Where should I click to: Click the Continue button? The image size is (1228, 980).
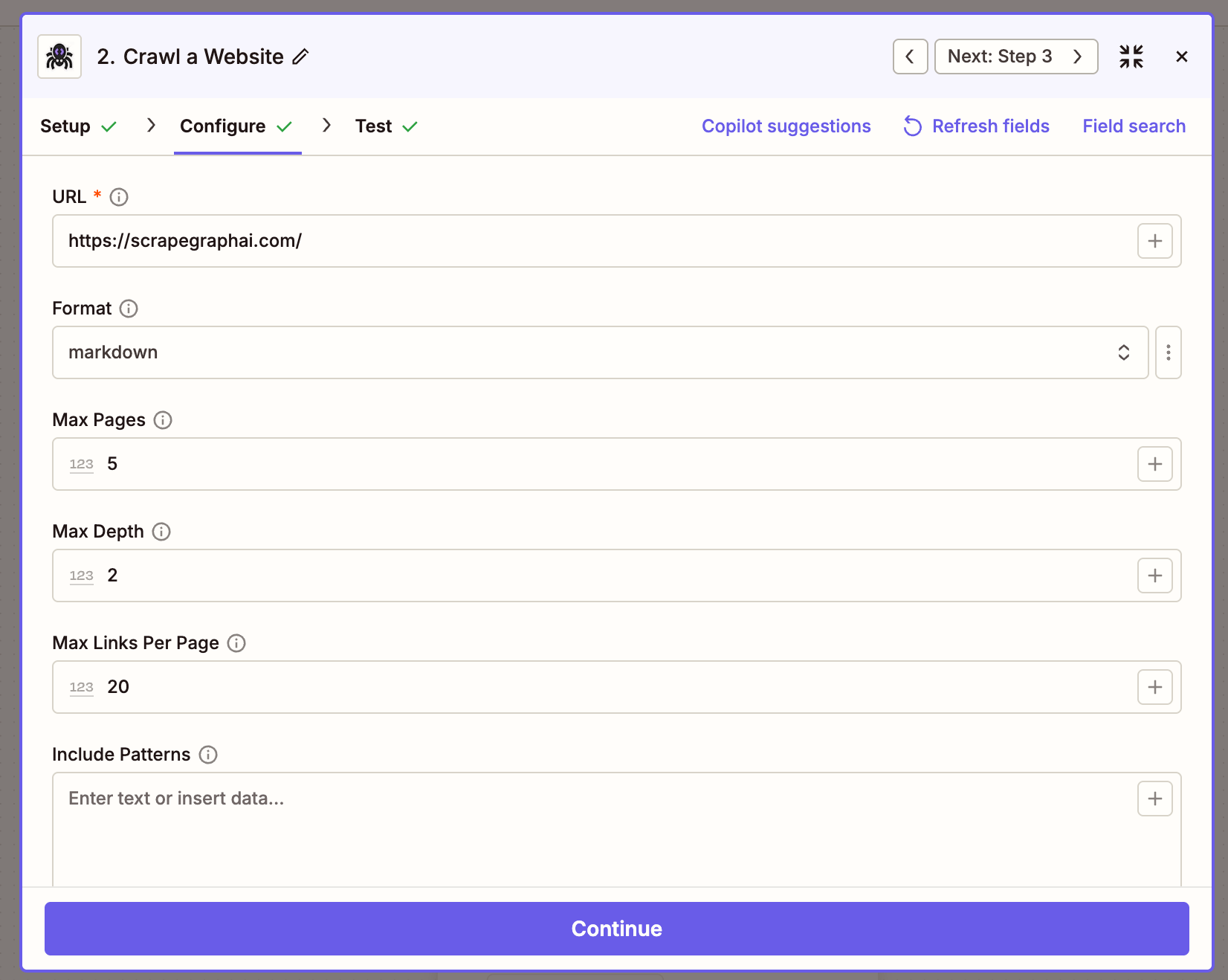(x=617, y=929)
